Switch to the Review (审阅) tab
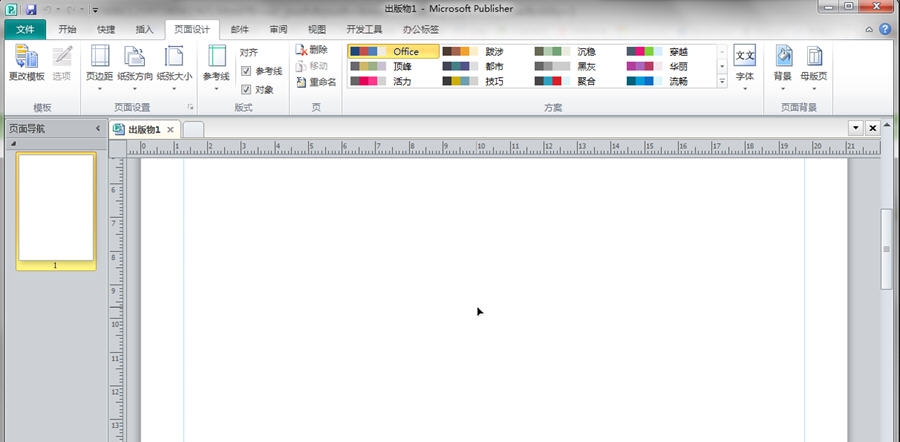The image size is (900, 442). pyautogui.click(x=278, y=30)
